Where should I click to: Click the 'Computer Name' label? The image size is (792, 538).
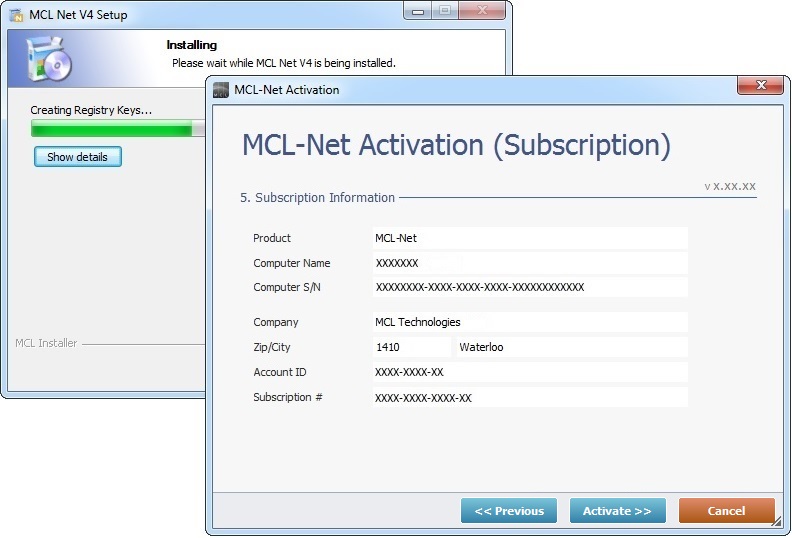pyautogui.click(x=292, y=263)
